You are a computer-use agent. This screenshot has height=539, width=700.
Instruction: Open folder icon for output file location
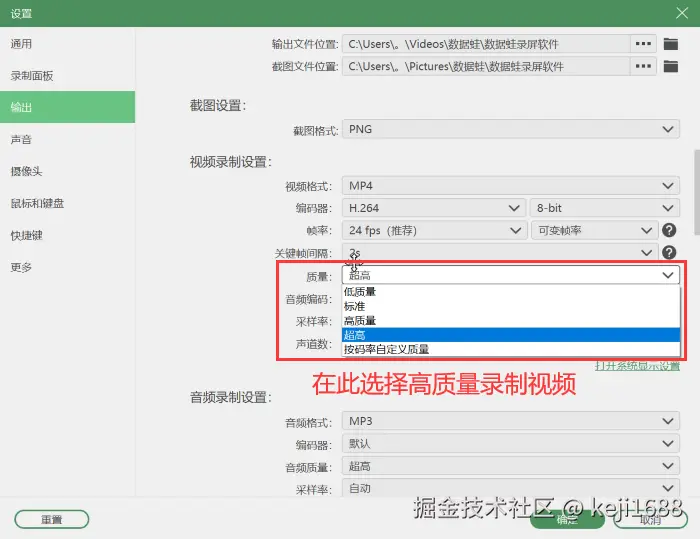click(x=671, y=44)
